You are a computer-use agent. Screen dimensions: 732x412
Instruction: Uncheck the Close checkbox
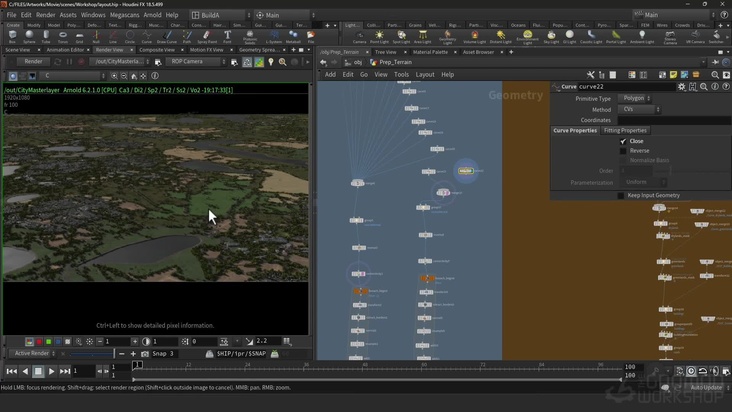pyautogui.click(x=623, y=141)
